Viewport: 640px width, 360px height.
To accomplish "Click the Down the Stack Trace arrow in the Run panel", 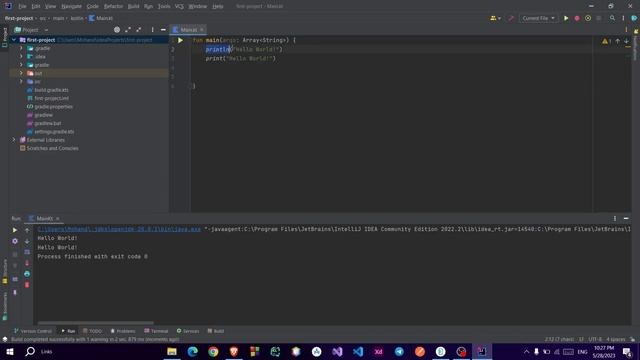I will click(27, 241).
